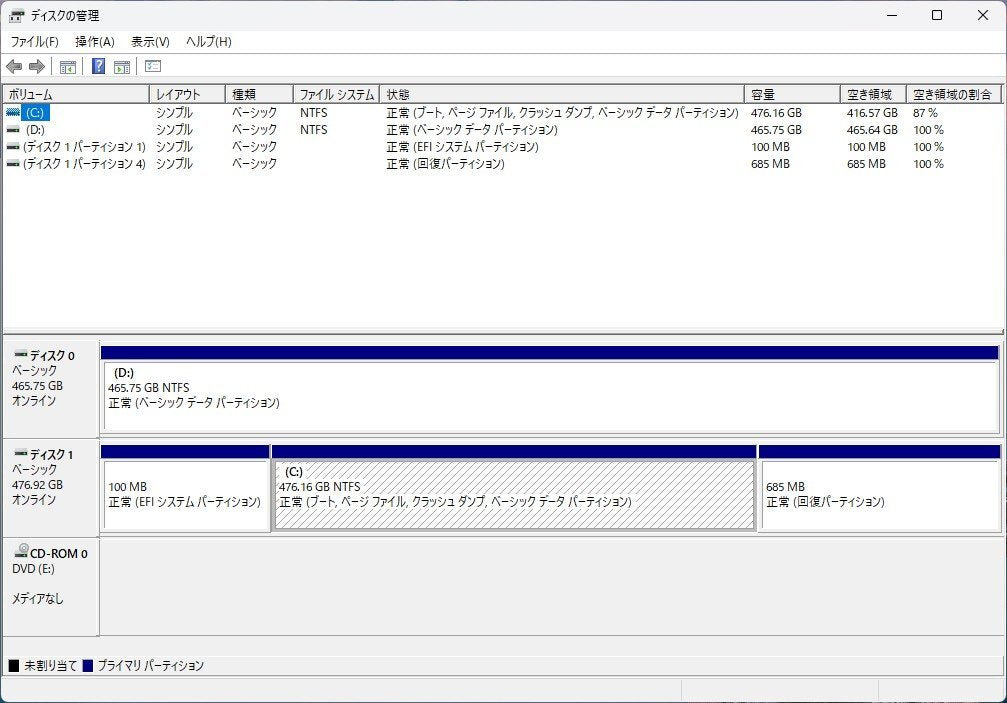Open the 操作(A) menu
Screen dimensions: 1007x703
tap(93, 41)
